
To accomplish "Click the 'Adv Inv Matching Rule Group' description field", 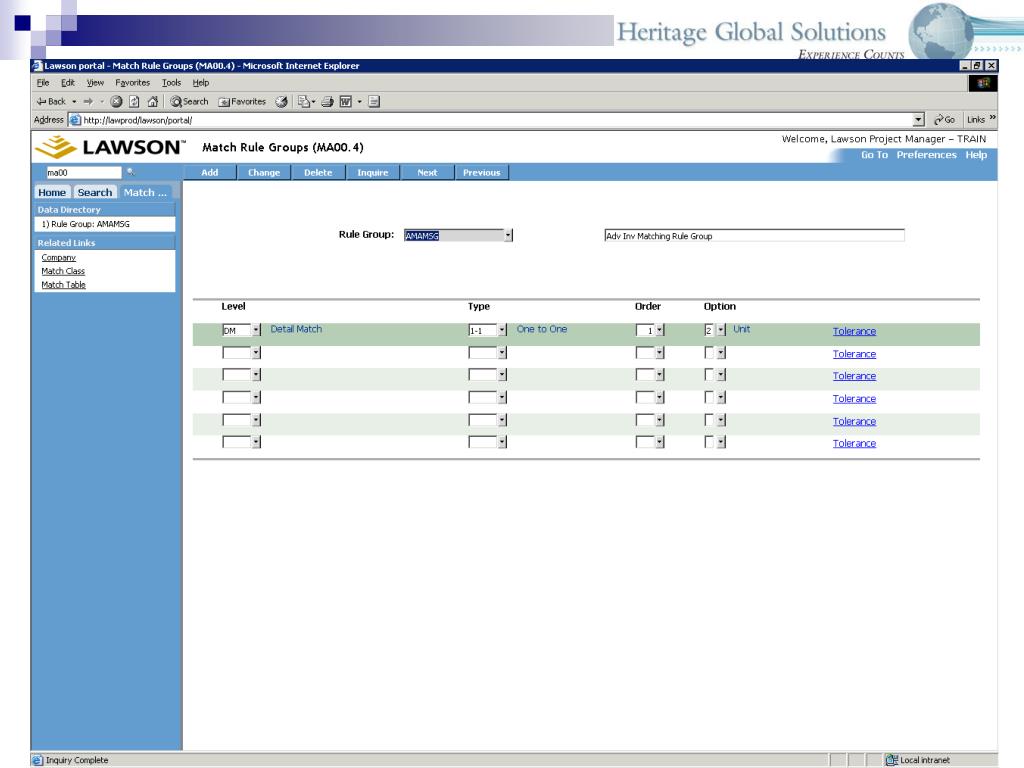I will point(754,236).
